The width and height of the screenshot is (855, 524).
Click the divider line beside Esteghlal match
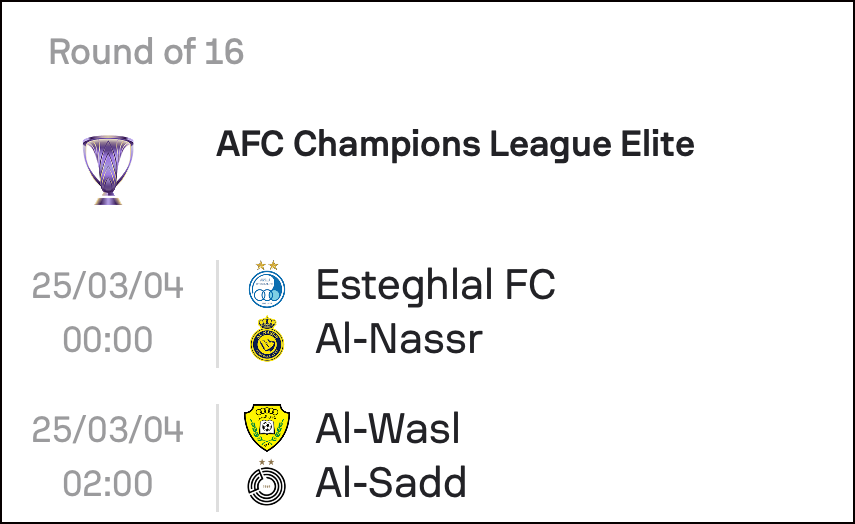[218, 314]
